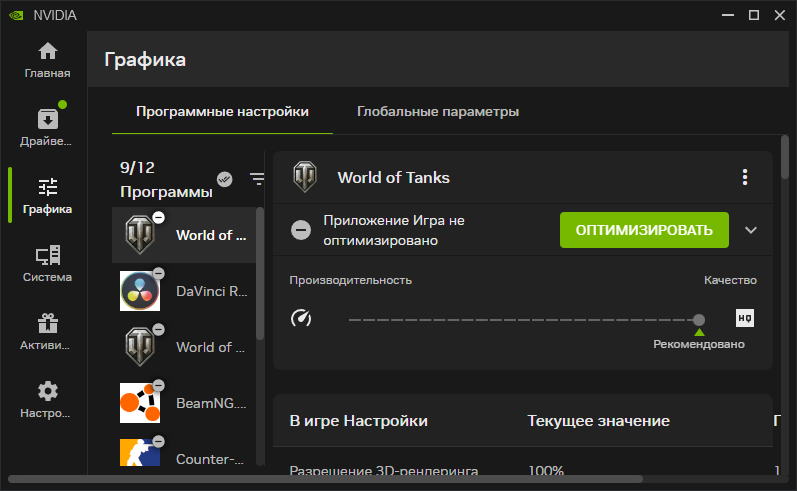Viewport: 797px width, 491px height.
Task: Click the 9/12 Программы counter
Action: pos(166,179)
